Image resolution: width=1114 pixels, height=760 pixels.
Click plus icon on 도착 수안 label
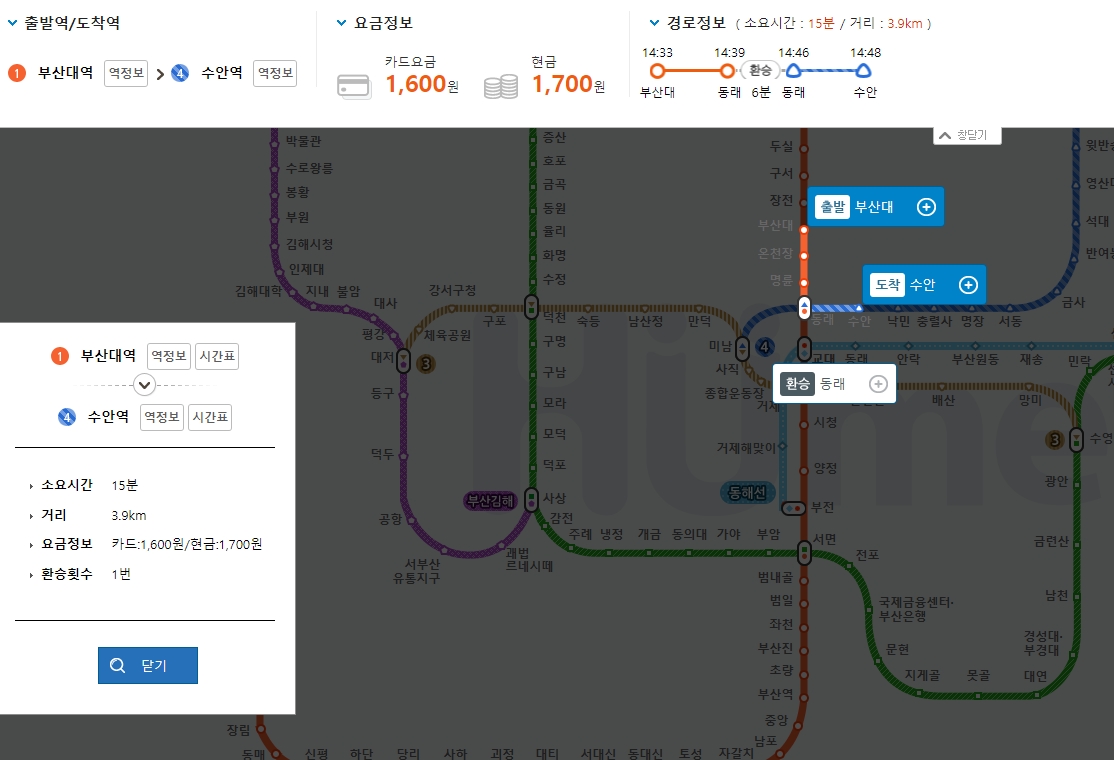click(x=968, y=285)
